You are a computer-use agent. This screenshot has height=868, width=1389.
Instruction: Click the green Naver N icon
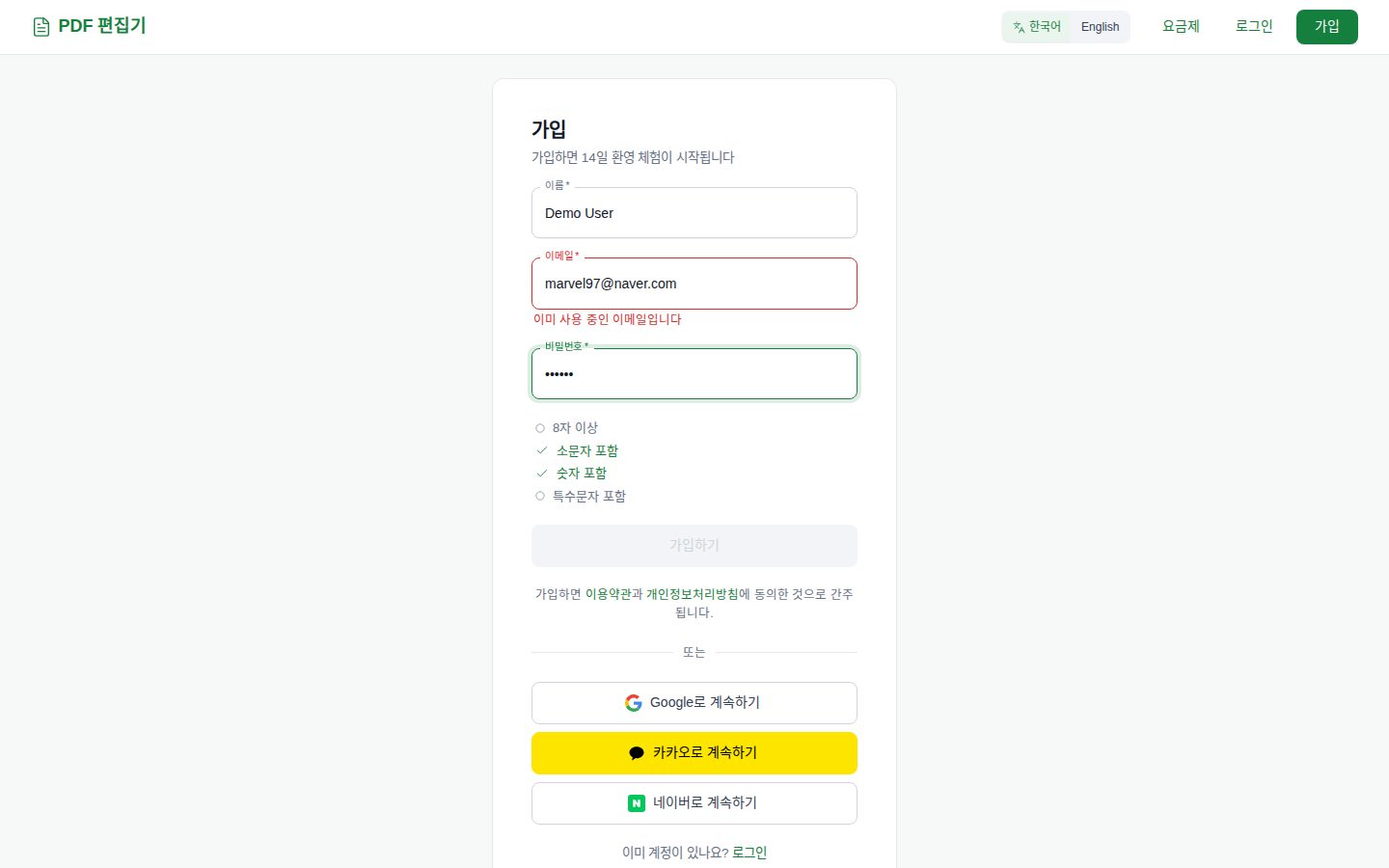point(637,803)
